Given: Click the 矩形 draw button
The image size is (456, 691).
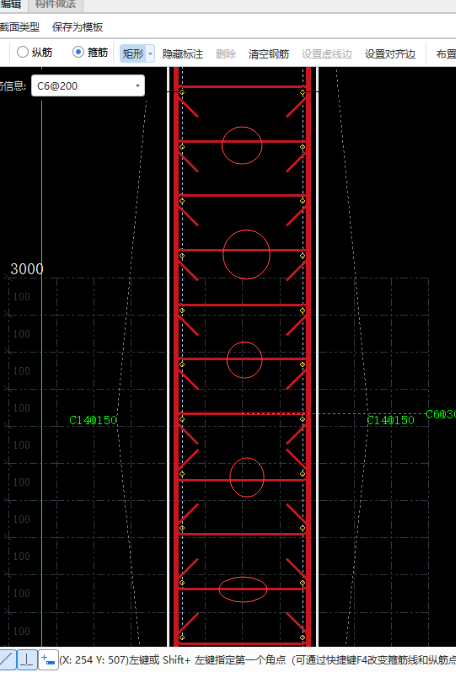Looking at the screenshot, I should click(x=133, y=54).
